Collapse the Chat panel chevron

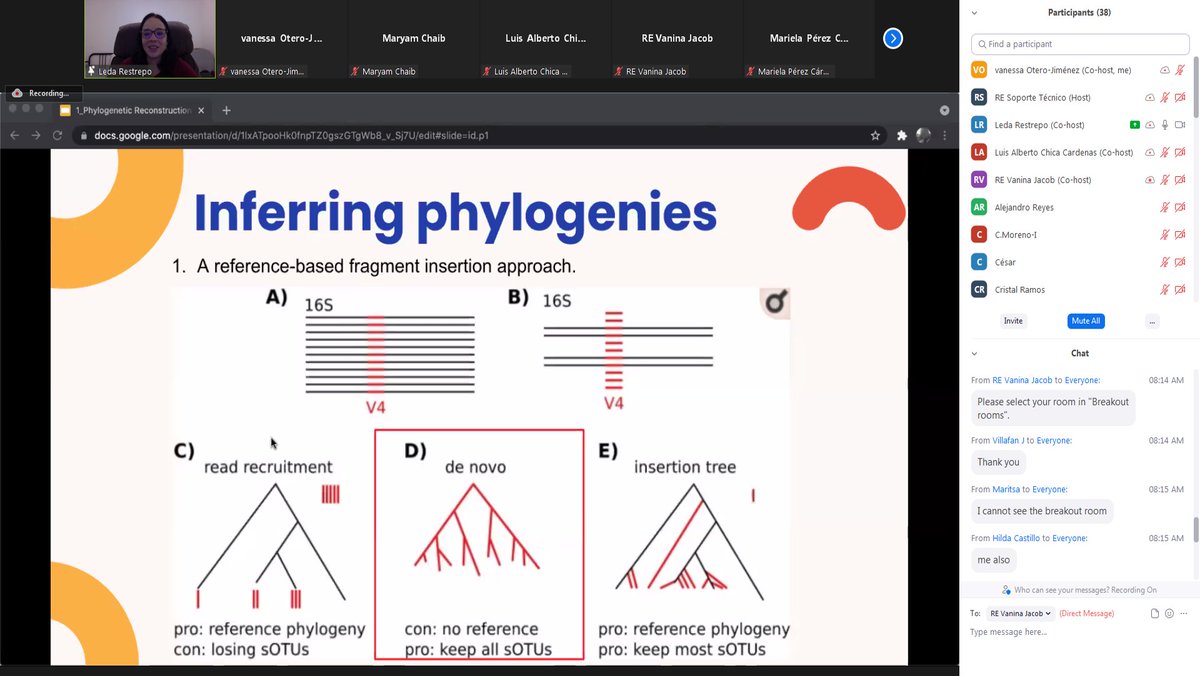[975, 353]
